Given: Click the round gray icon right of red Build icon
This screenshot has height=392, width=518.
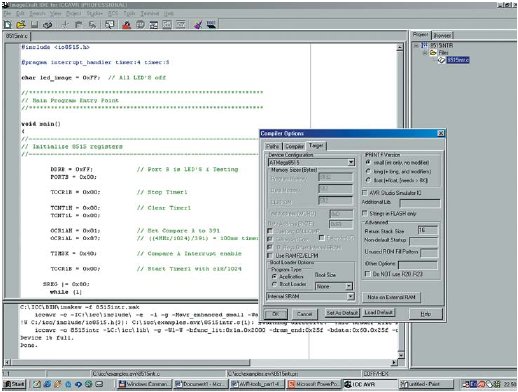Looking at the screenshot, I should click(x=140, y=24).
